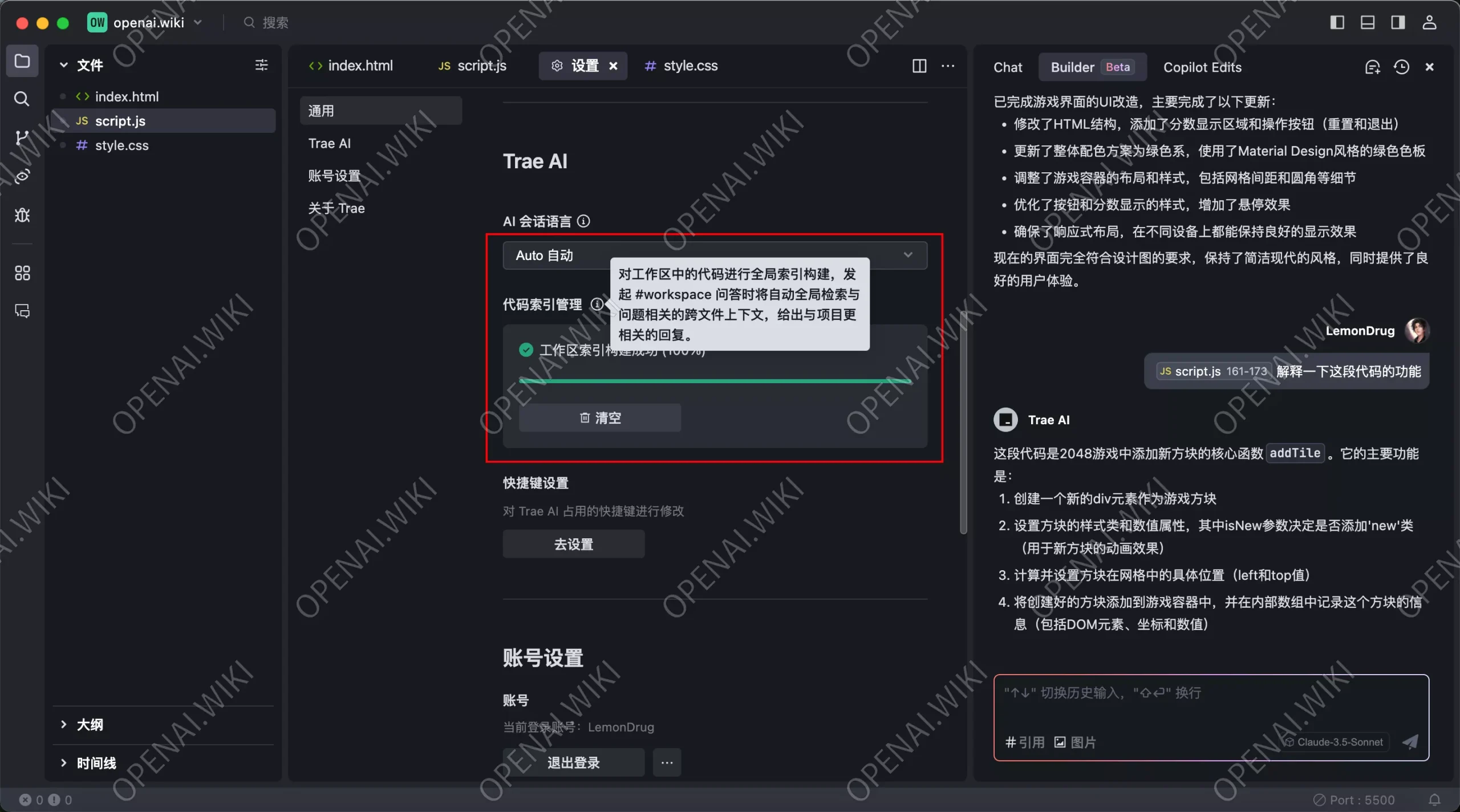Start a new chat with the new chat icon
Viewport: 1460px width, 812px height.
tap(1372, 67)
